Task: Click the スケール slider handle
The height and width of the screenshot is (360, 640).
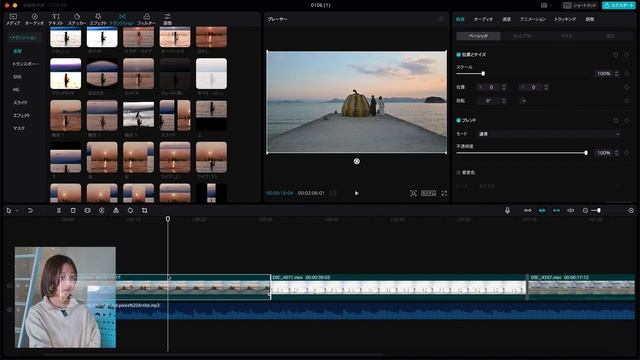Action: click(x=483, y=73)
